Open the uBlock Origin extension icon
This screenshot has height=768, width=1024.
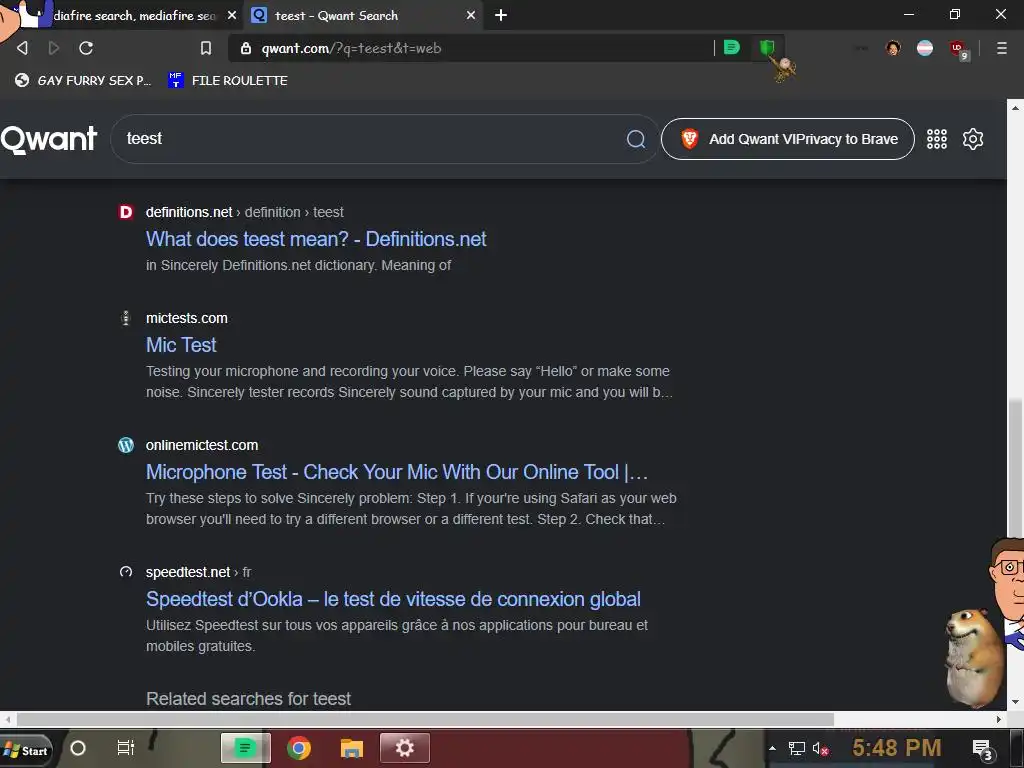[958, 49]
